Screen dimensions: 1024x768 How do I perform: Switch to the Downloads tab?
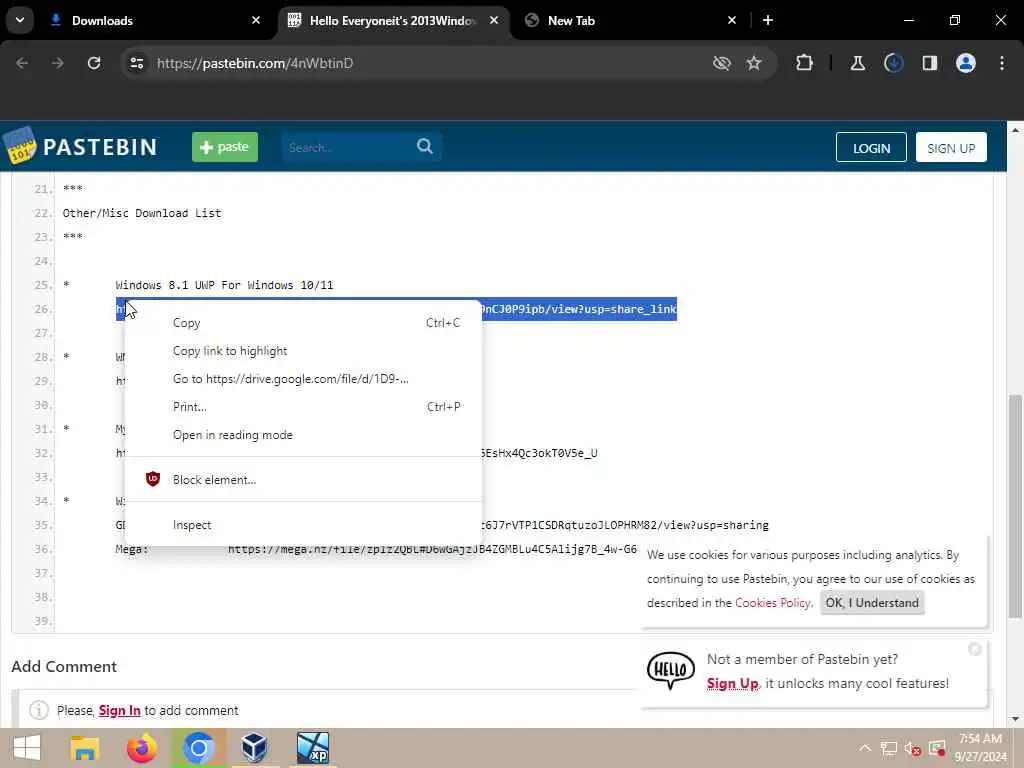(102, 21)
